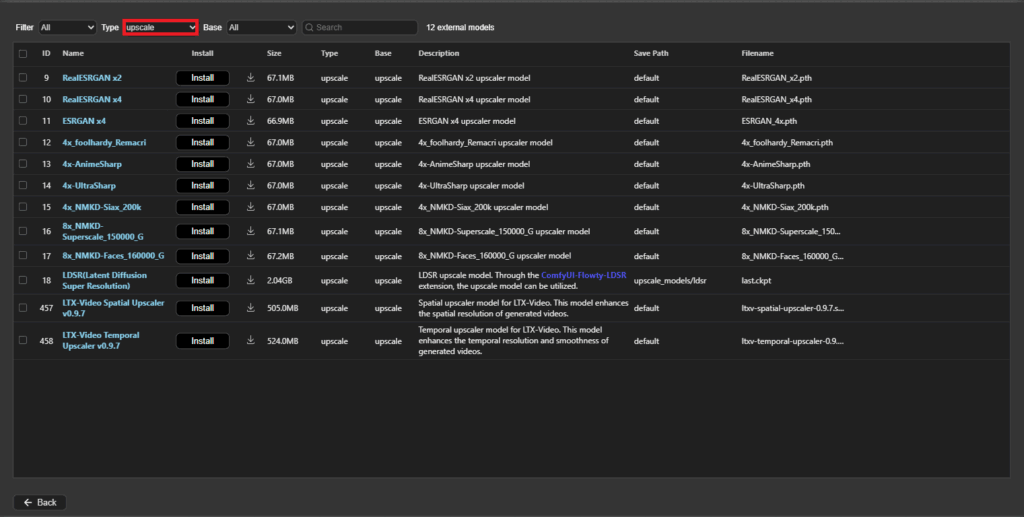Image resolution: width=1024 pixels, height=517 pixels.
Task: Click the Search input field
Action: tap(360, 27)
